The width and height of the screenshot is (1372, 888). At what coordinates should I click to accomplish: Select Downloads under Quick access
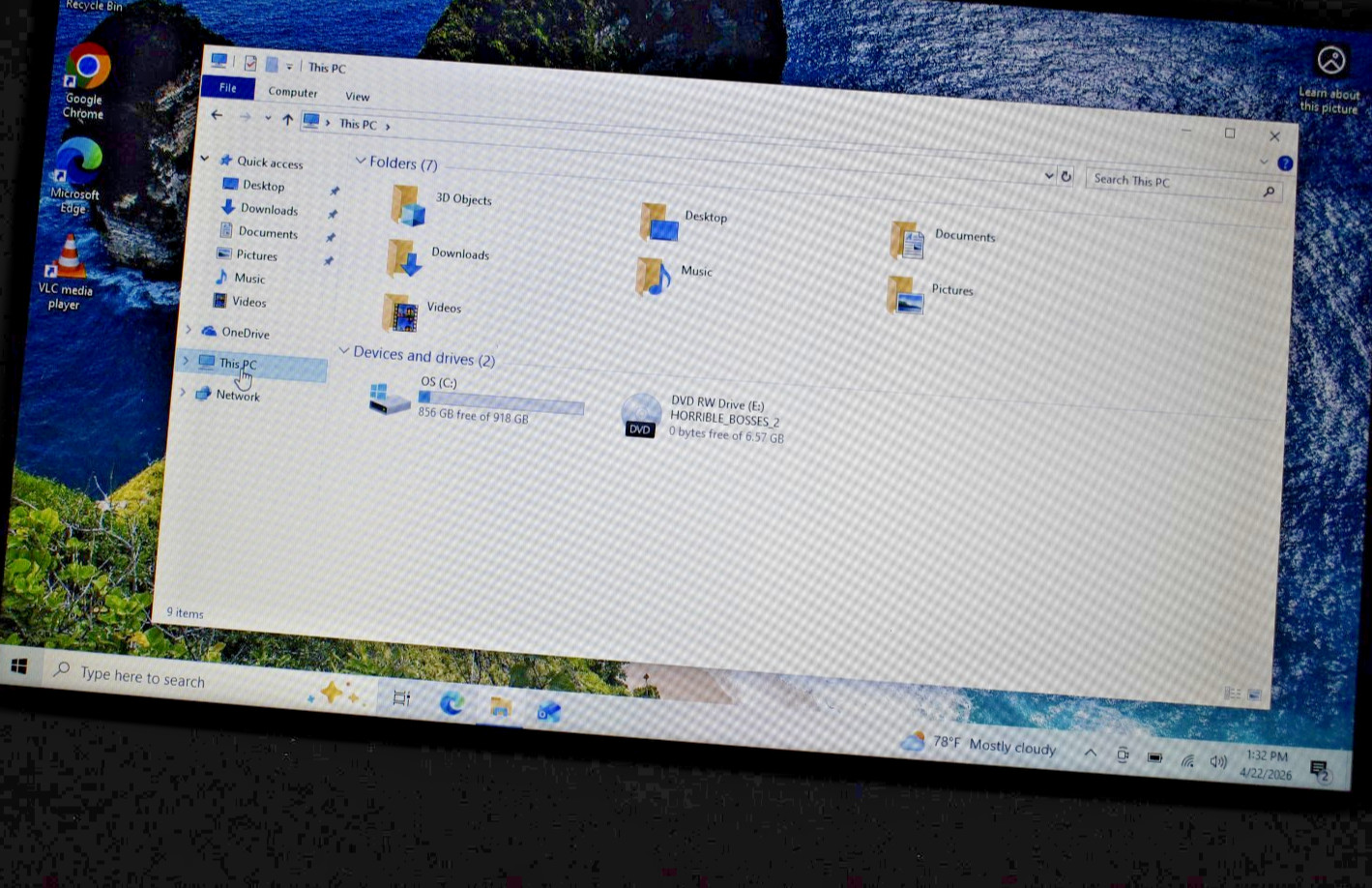click(268, 209)
